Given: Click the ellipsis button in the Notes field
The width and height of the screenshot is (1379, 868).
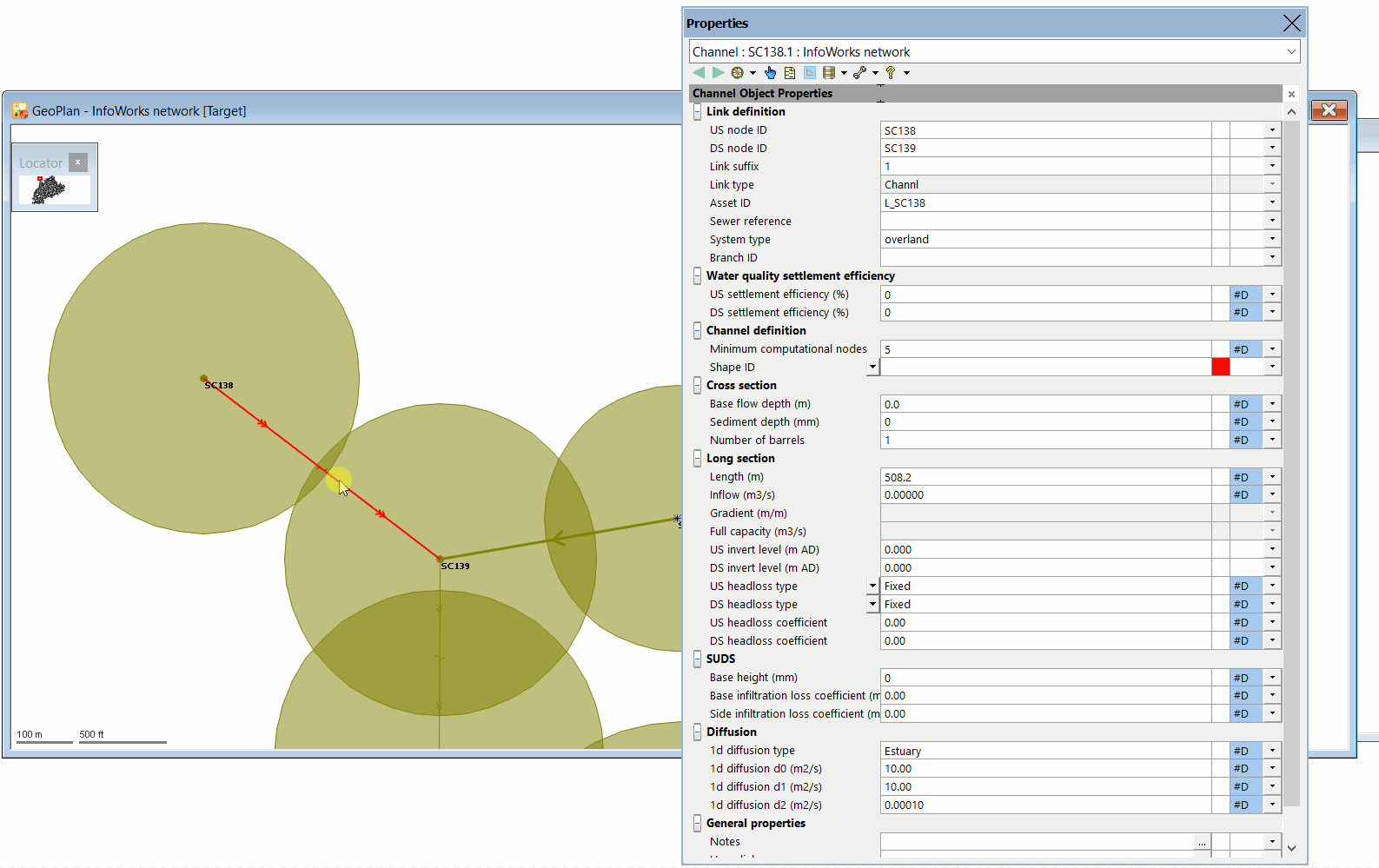Looking at the screenshot, I should (x=1202, y=842).
